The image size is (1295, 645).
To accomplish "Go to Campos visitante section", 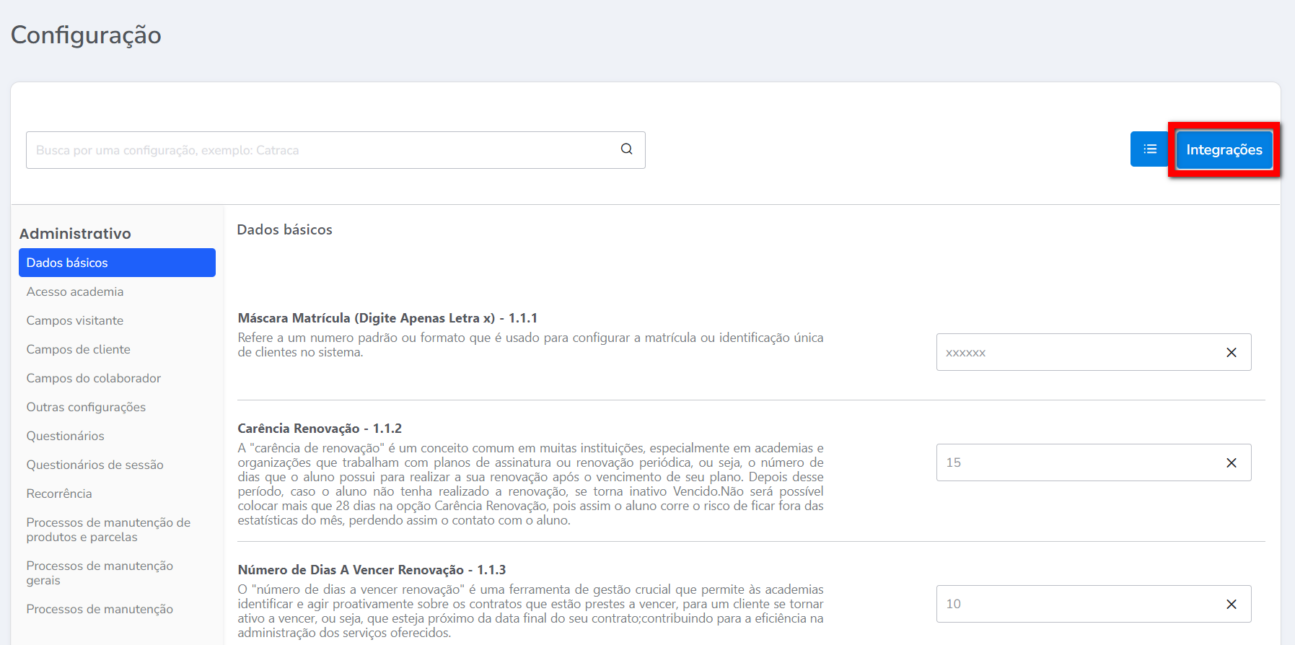I will tap(75, 321).
